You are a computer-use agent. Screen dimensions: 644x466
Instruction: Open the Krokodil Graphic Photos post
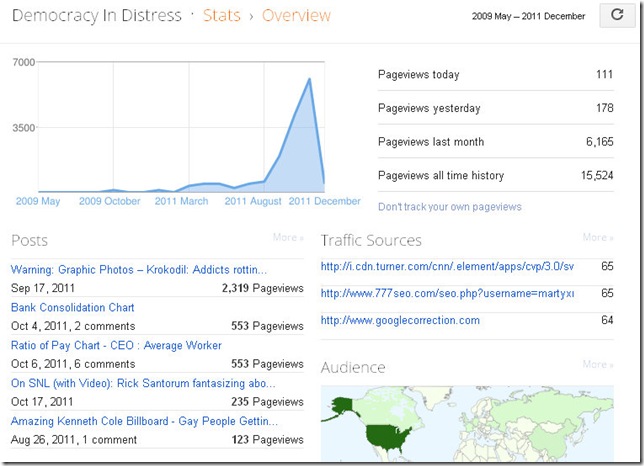[x=139, y=270]
